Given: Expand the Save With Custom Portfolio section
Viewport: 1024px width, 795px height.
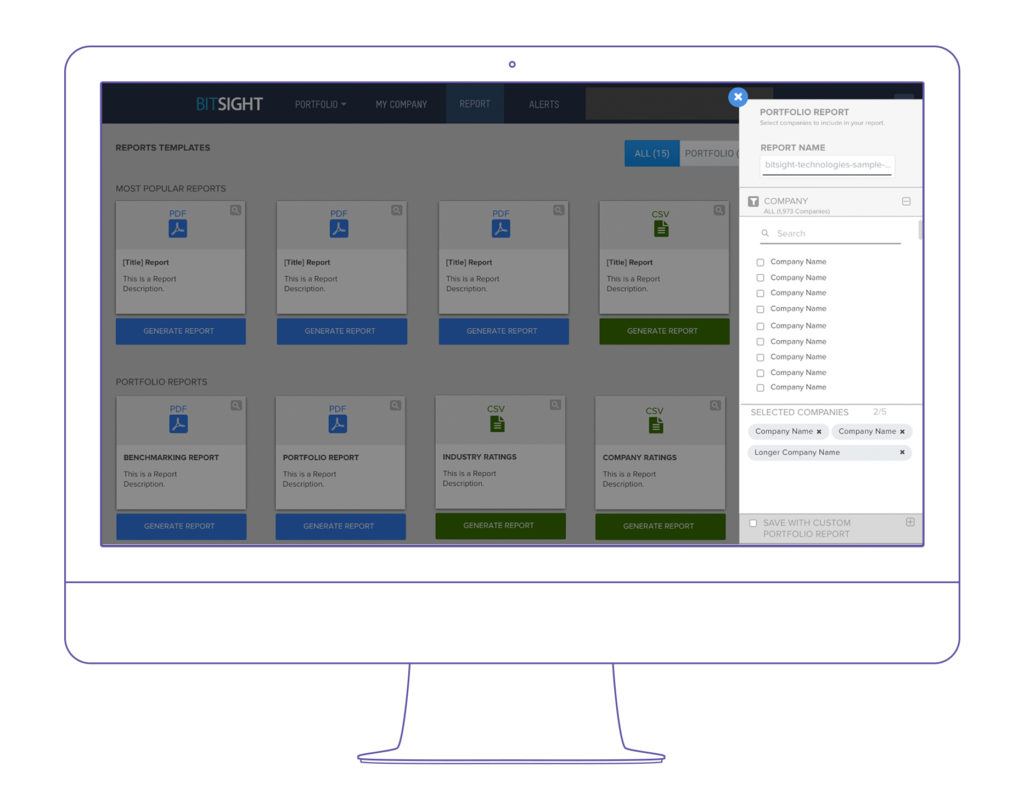Looking at the screenshot, I should click(910, 522).
